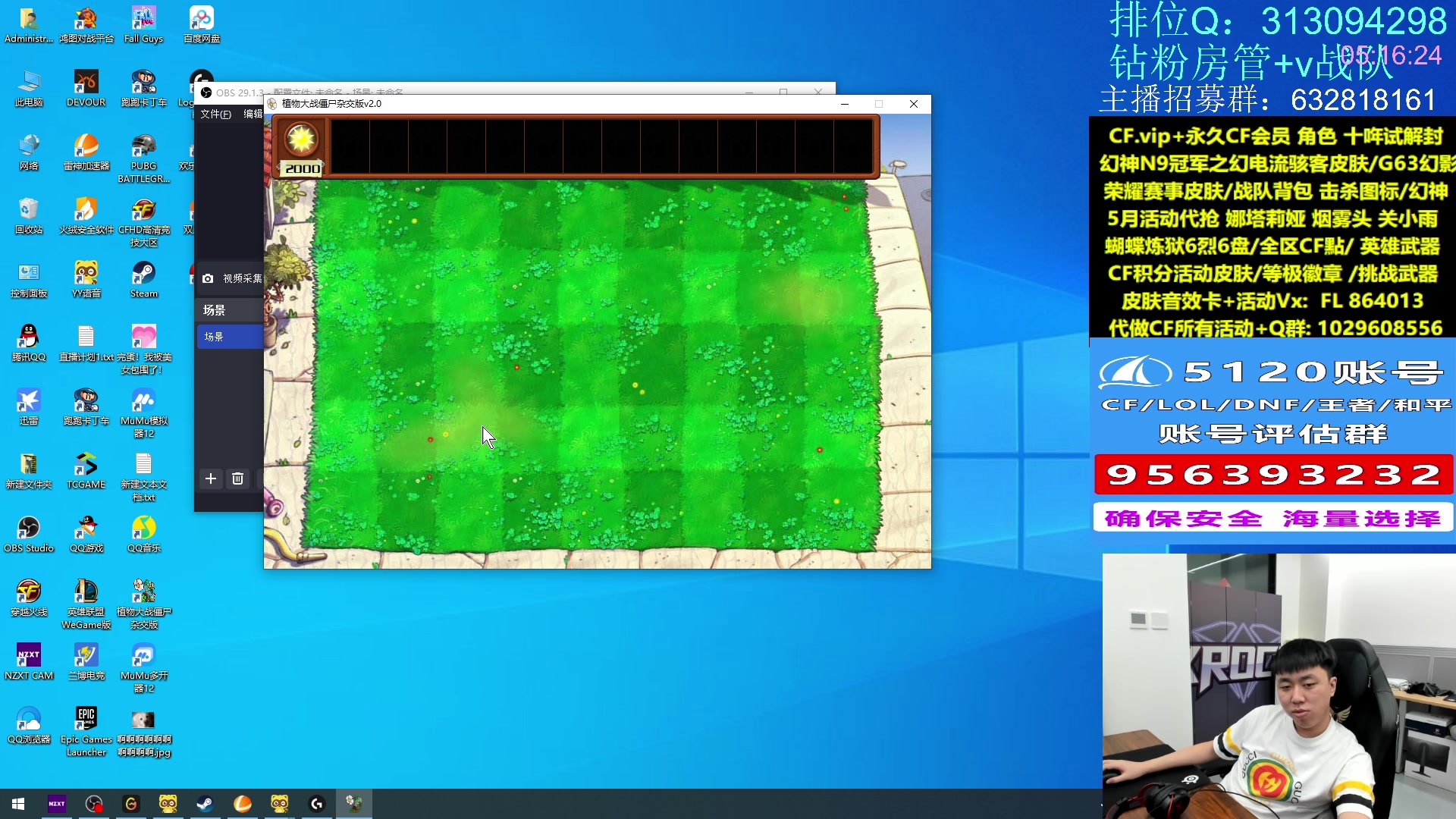Open the 编辑 menu in the OBS window
Viewport: 1456px width, 819px height.
click(253, 114)
